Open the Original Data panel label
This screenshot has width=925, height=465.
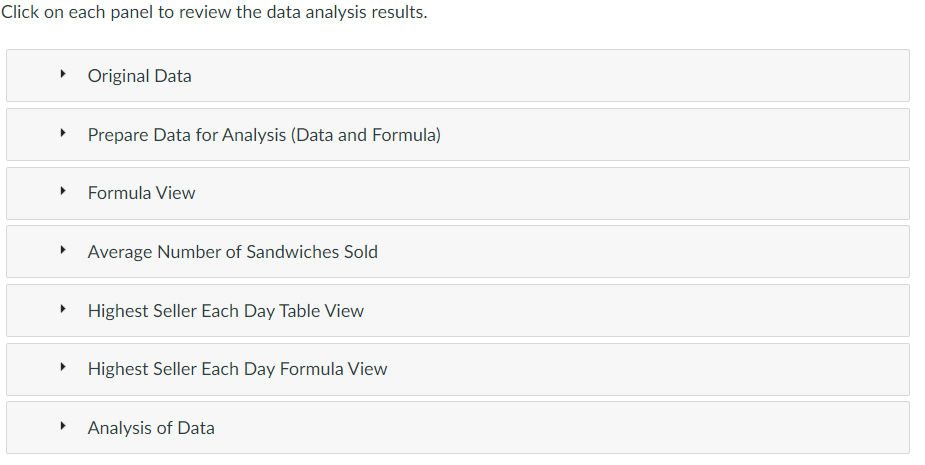(x=139, y=76)
